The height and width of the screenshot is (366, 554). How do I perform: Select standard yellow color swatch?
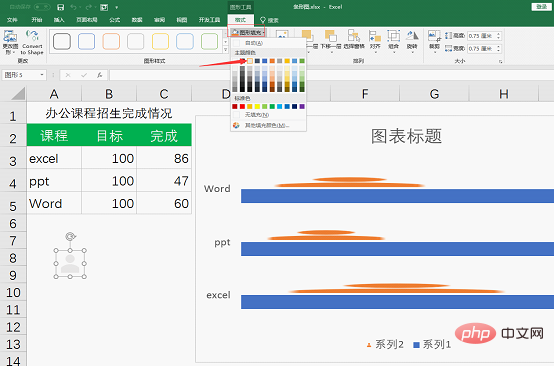tap(257, 106)
